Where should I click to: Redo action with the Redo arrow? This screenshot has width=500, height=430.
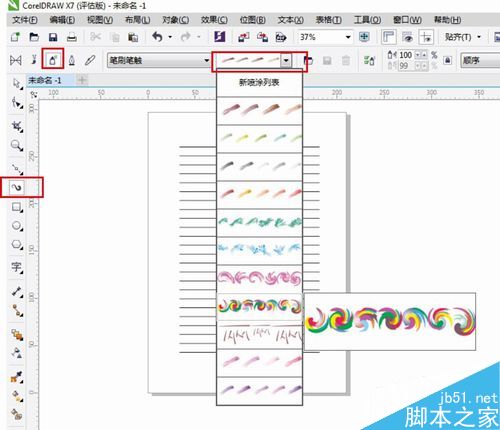186,37
